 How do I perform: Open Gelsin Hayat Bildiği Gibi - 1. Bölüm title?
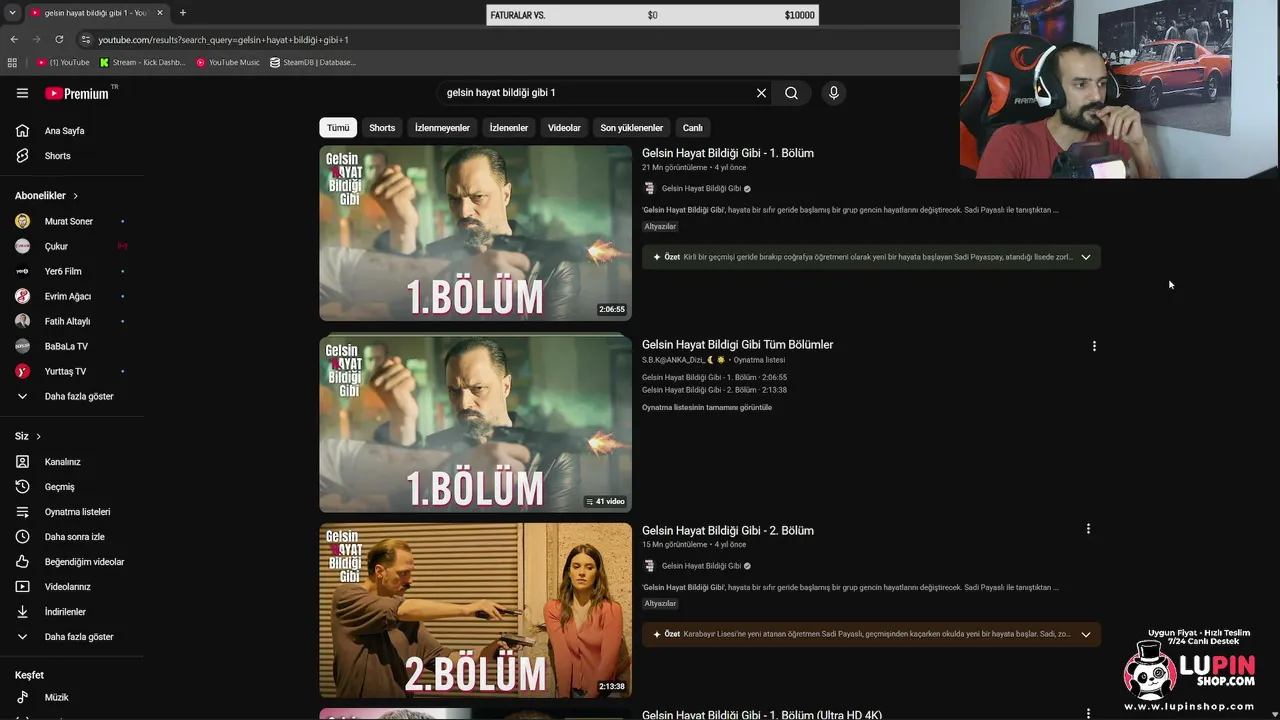728,153
